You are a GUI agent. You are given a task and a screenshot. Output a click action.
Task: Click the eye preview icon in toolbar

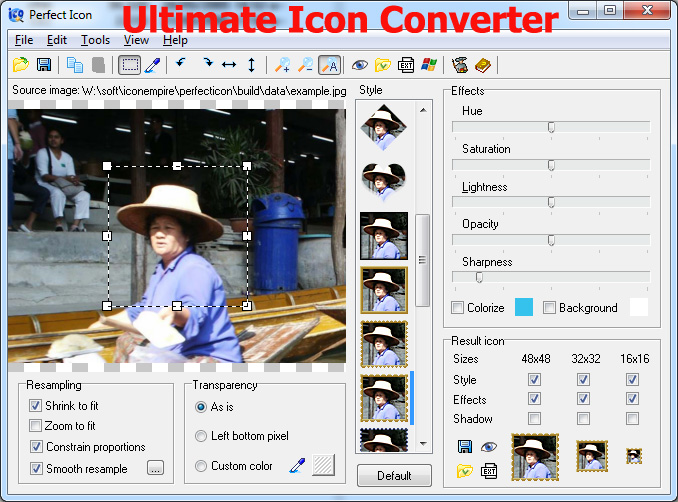(x=359, y=65)
